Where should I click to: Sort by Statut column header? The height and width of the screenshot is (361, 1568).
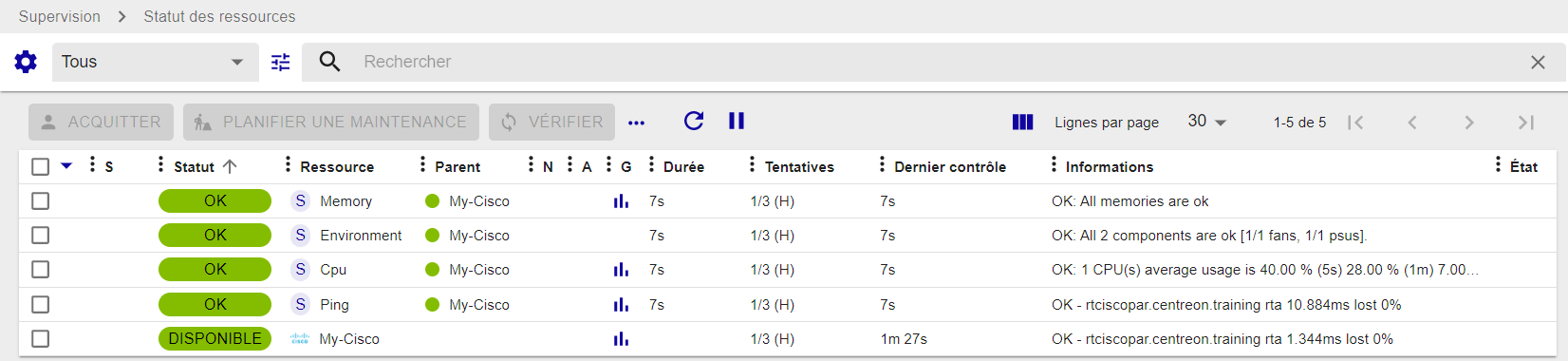(x=194, y=166)
